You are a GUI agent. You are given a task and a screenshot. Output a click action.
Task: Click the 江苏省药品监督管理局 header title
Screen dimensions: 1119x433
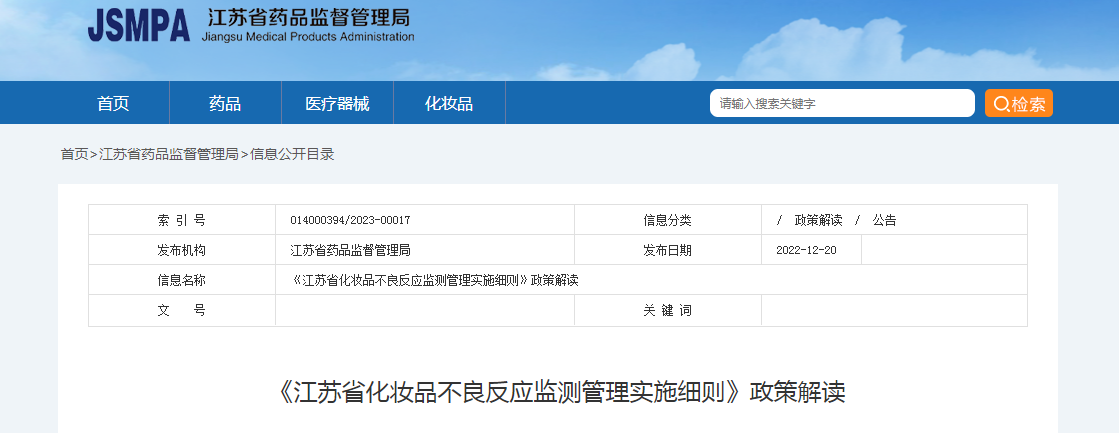click(x=308, y=17)
